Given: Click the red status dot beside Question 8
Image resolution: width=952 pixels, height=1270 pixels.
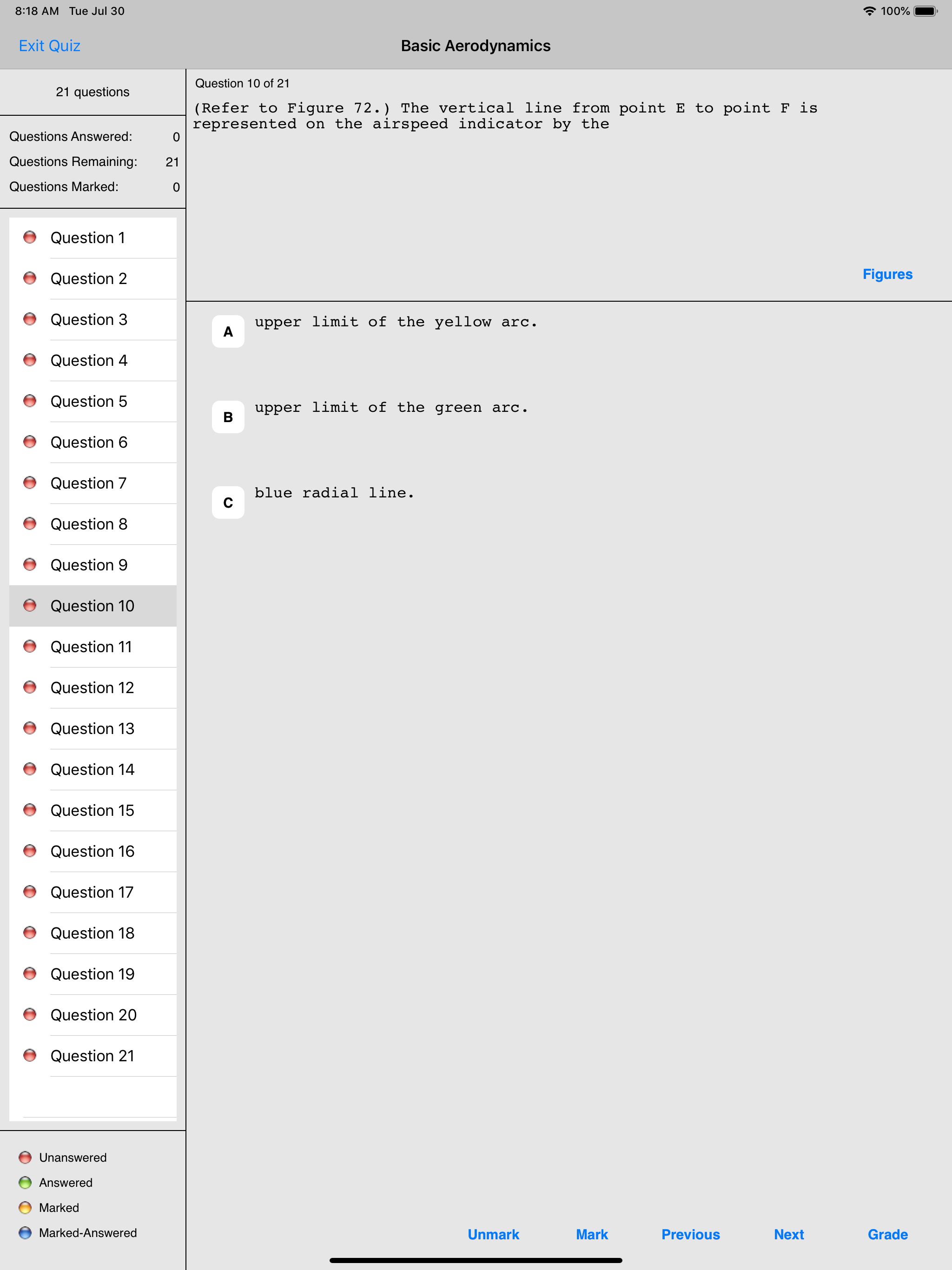Looking at the screenshot, I should tap(30, 523).
